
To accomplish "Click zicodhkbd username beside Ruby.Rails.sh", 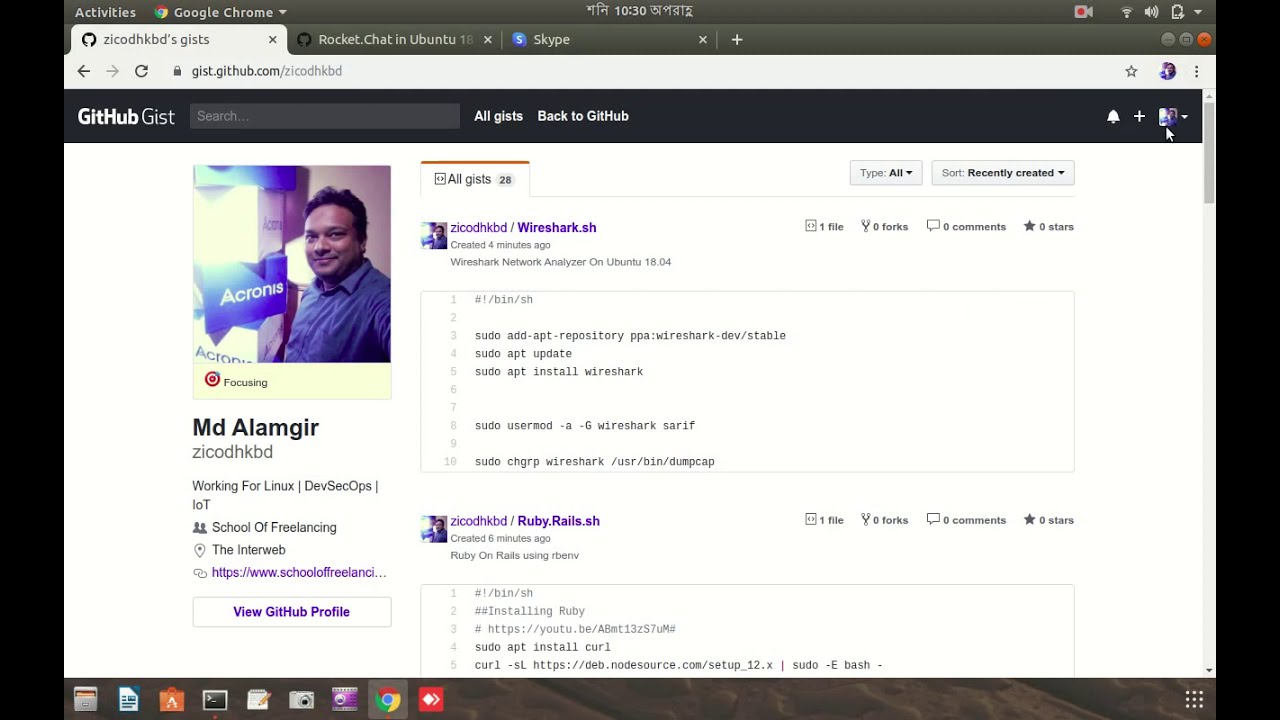I will pyautogui.click(x=478, y=521).
